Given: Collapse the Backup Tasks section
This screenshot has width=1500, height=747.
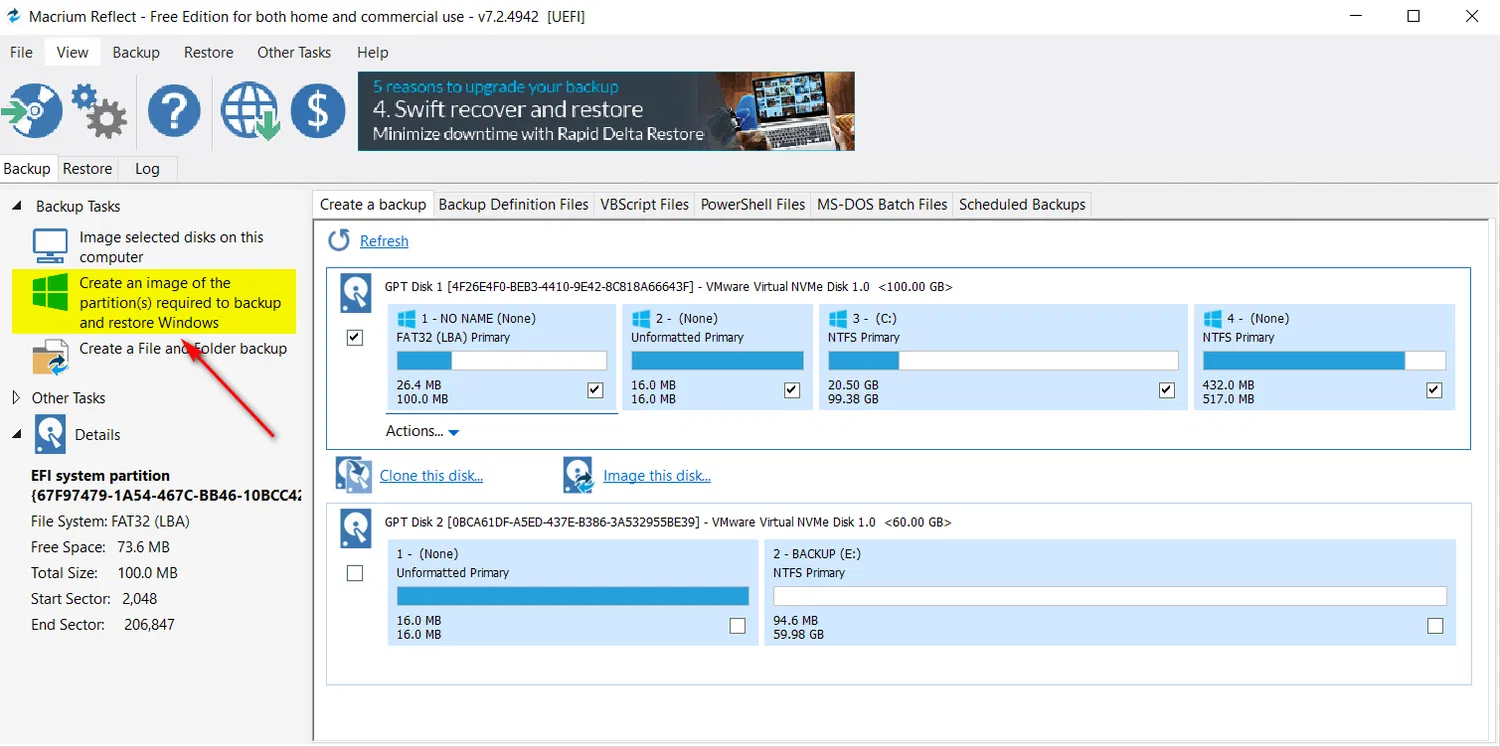Looking at the screenshot, I should point(17,206).
